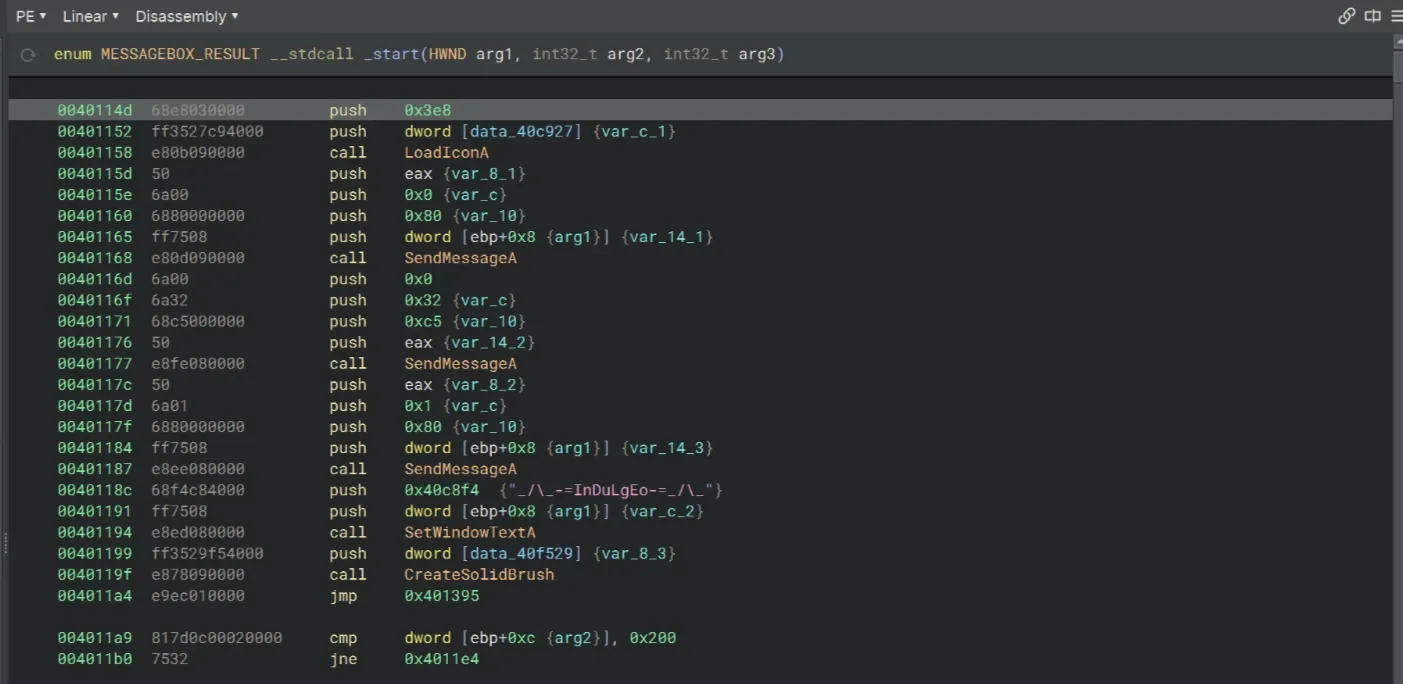Follow jne target 0x4011e4
Screen dimensions: 1403x684
click(x=441, y=659)
